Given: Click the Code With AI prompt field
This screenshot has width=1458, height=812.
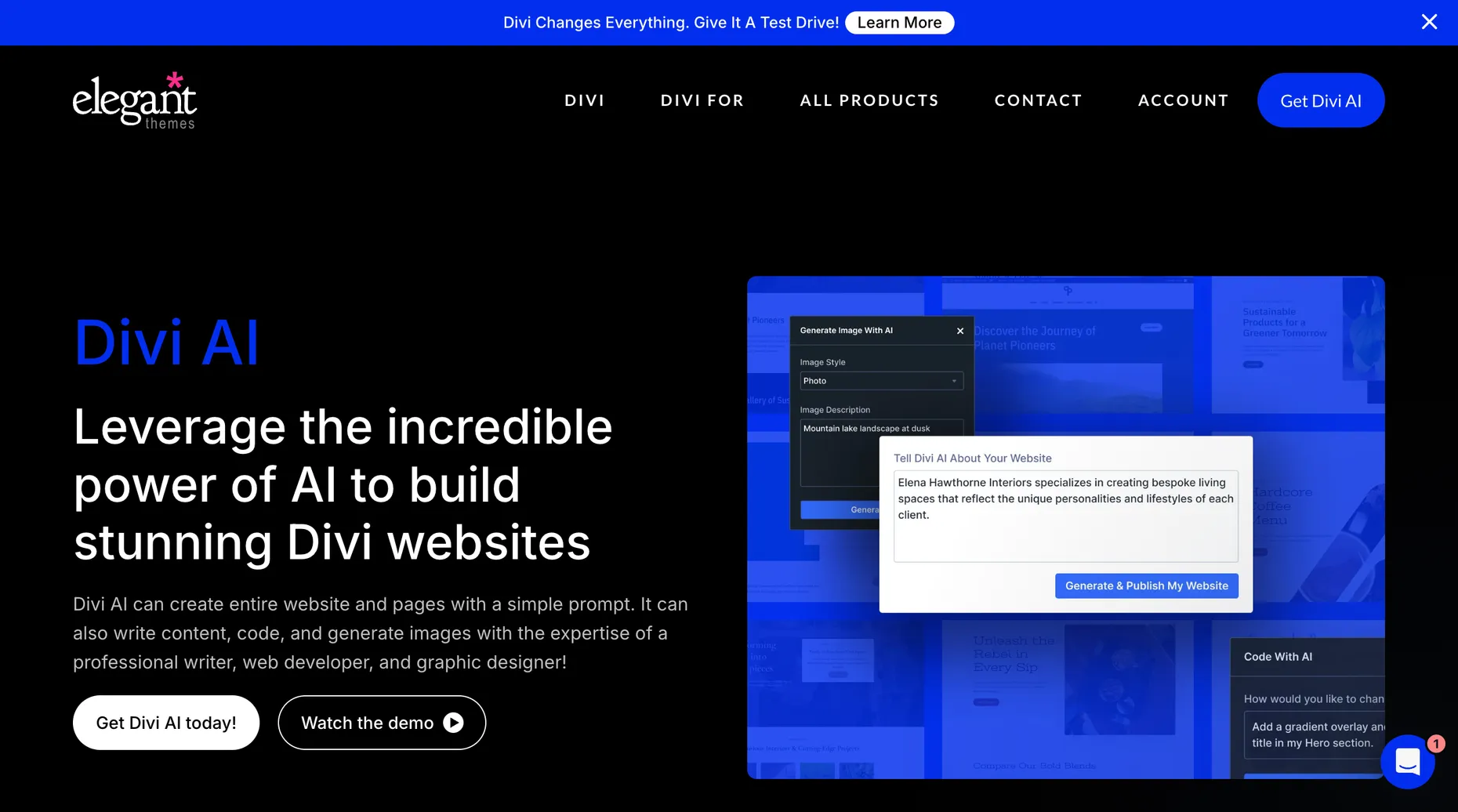Looking at the screenshot, I should (x=1315, y=734).
